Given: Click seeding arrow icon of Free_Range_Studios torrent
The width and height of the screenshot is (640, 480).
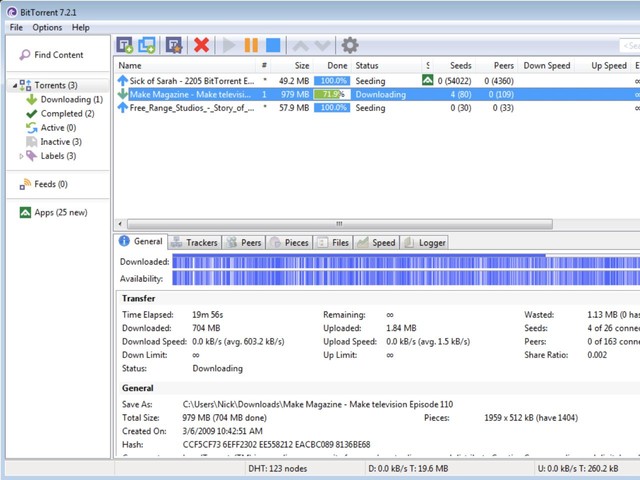Looking at the screenshot, I should (122, 107).
